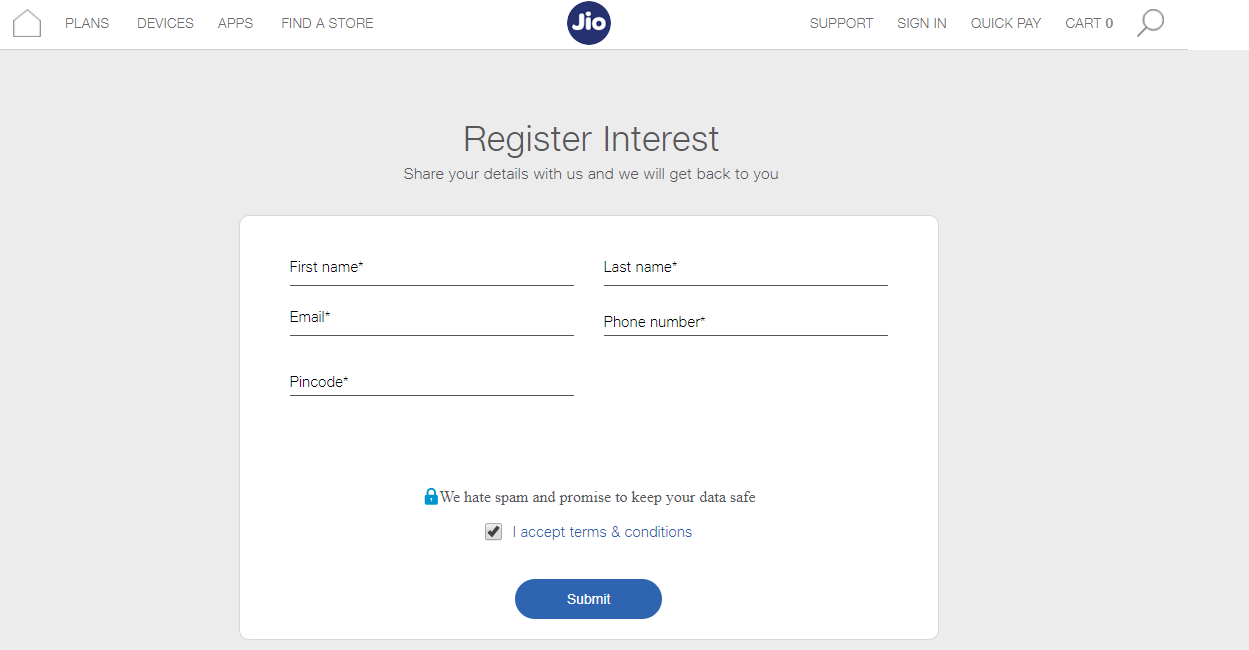Image resolution: width=1249 pixels, height=650 pixels.
Task: Open the DEVICES menu
Action: [x=165, y=23]
